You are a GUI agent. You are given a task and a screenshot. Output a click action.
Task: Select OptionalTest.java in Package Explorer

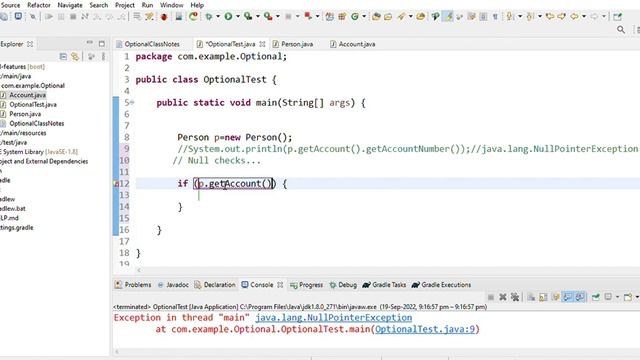33,104
